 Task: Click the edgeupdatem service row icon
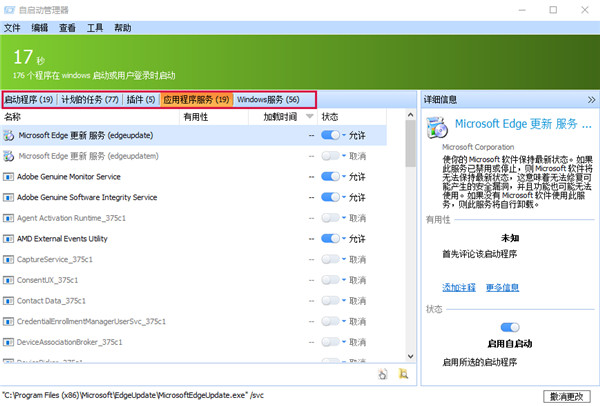8,156
